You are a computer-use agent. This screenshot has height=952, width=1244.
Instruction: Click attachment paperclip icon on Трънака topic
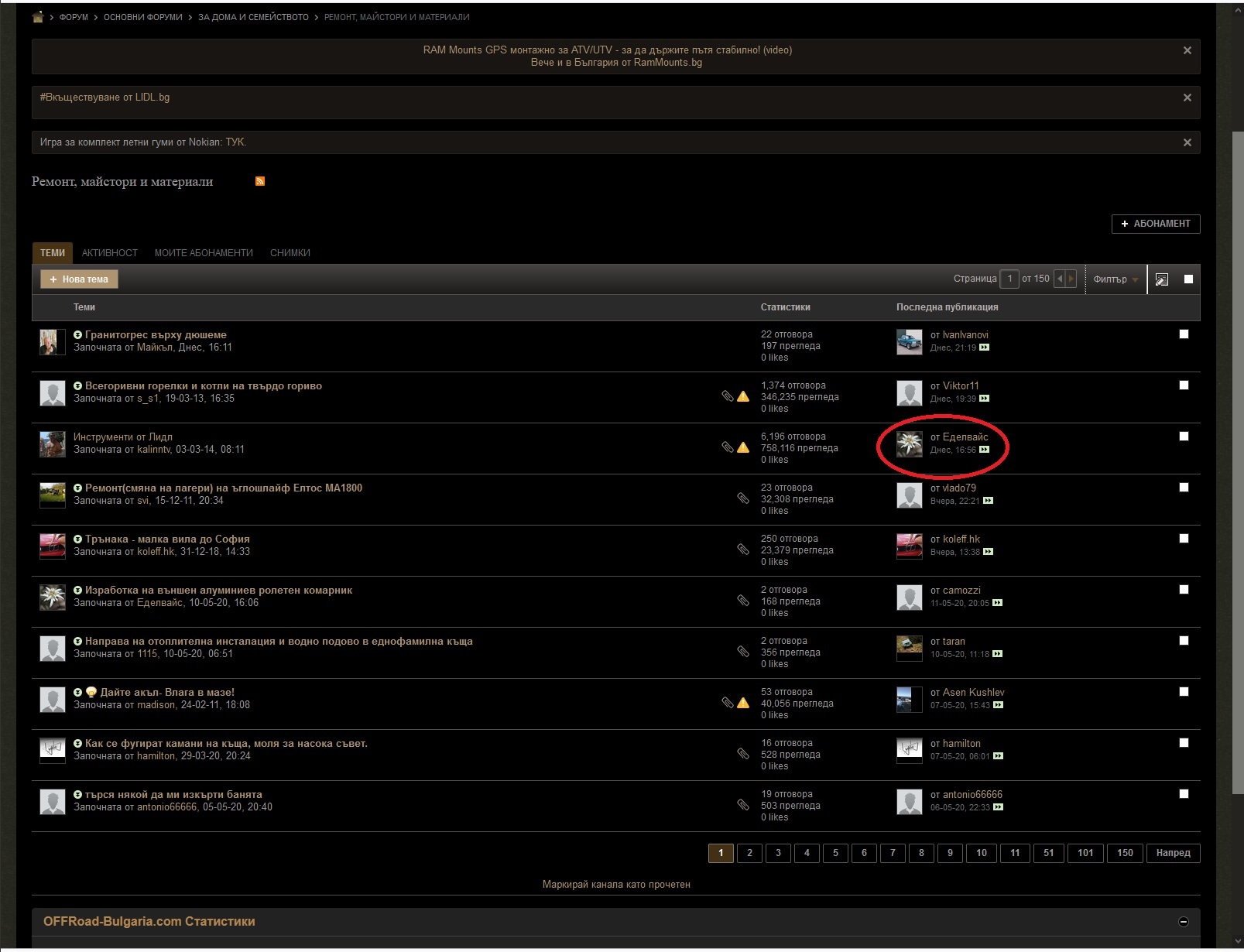(742, 550)
